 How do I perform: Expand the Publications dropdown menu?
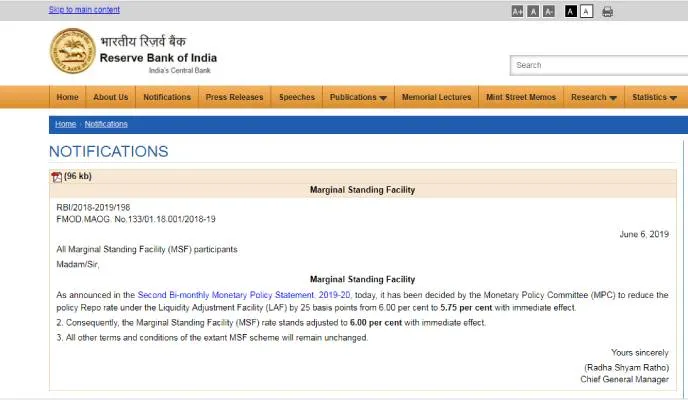[x=358, y=97]
